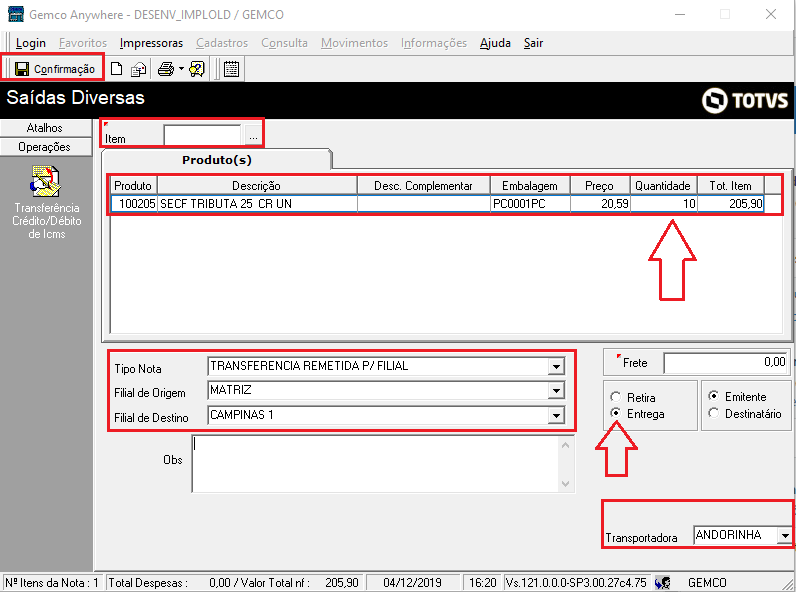This screenshot has height=592, width=796.
Task: Click the GEMCO text in status bar
Action: coord(707,582)
